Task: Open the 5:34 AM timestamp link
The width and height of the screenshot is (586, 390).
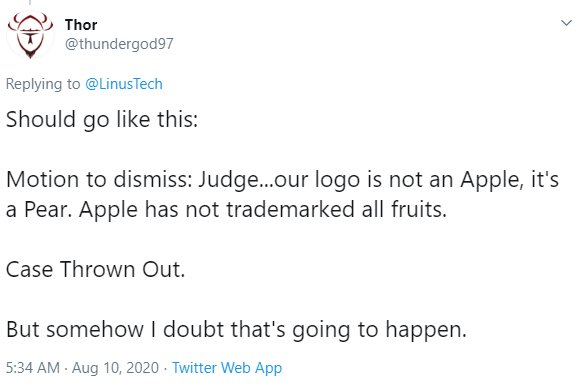Action: [x=33, y=368]
